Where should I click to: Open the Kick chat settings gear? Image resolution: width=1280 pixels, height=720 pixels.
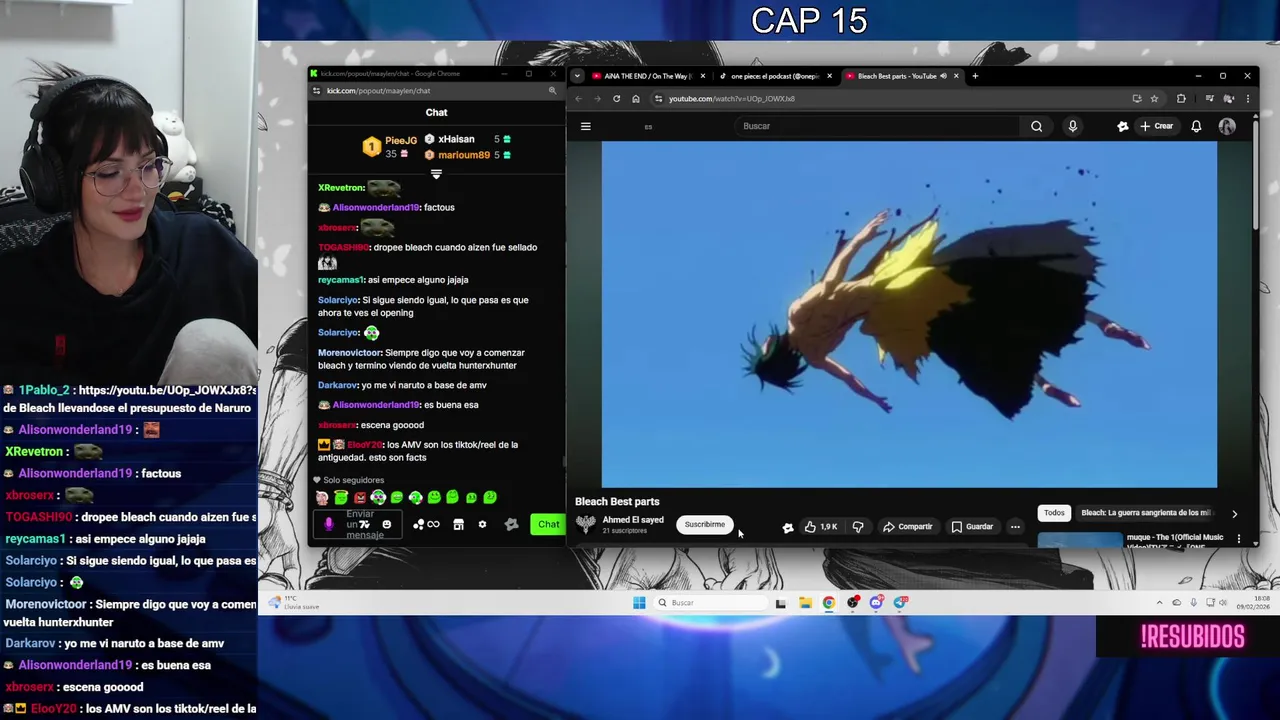pos(482,524)
